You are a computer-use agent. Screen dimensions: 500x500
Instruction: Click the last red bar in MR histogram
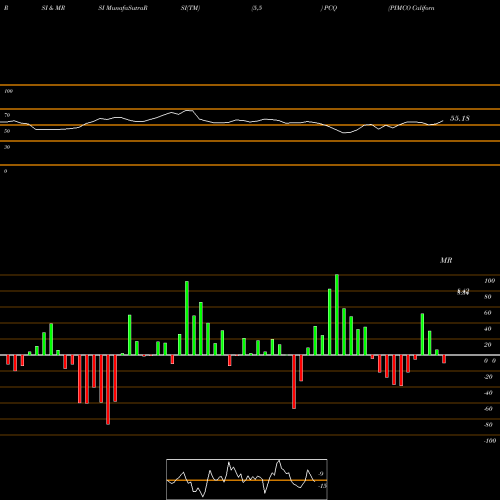coord(444,359)
